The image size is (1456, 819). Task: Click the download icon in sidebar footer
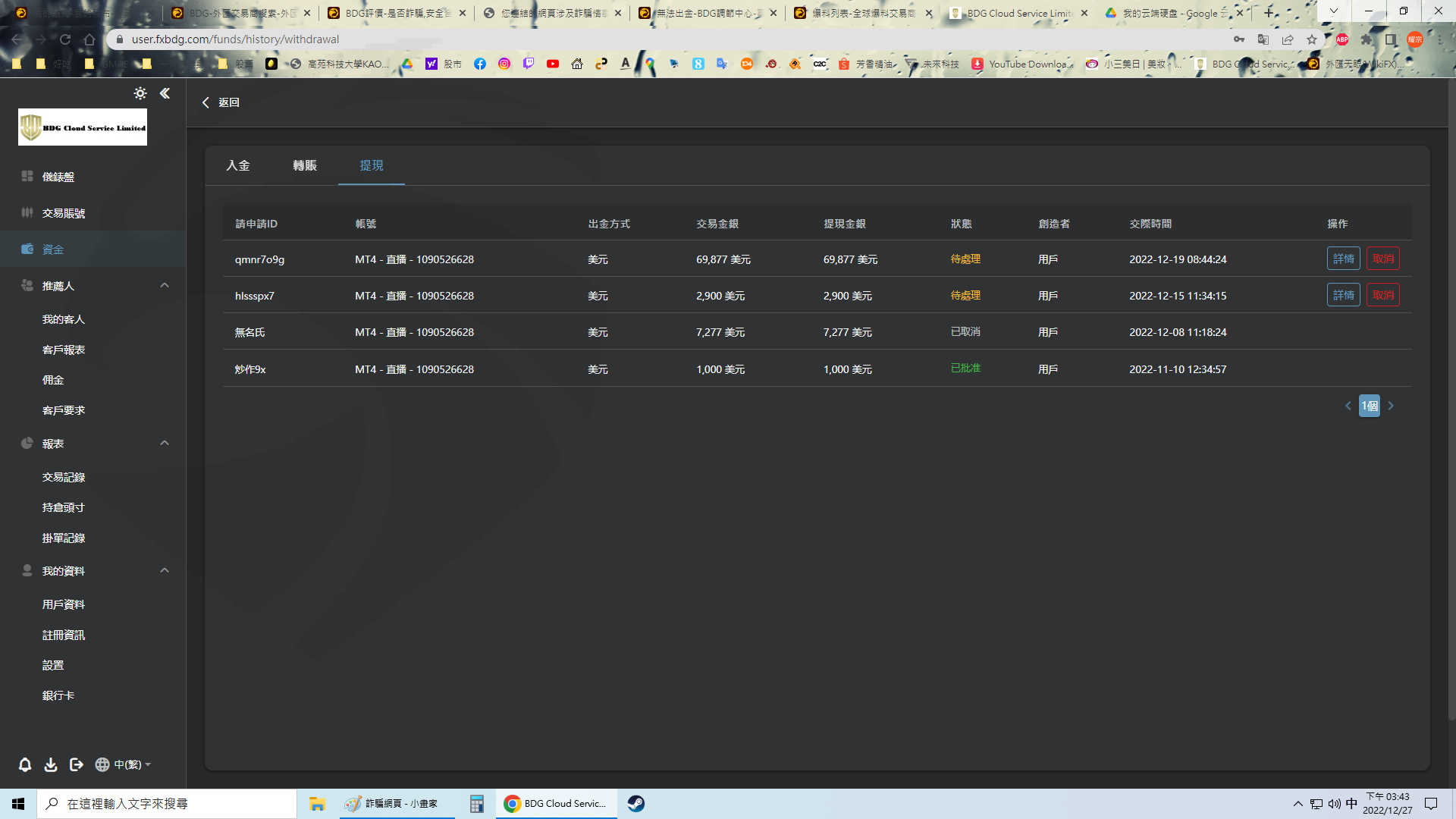click(x=51, y=764)
